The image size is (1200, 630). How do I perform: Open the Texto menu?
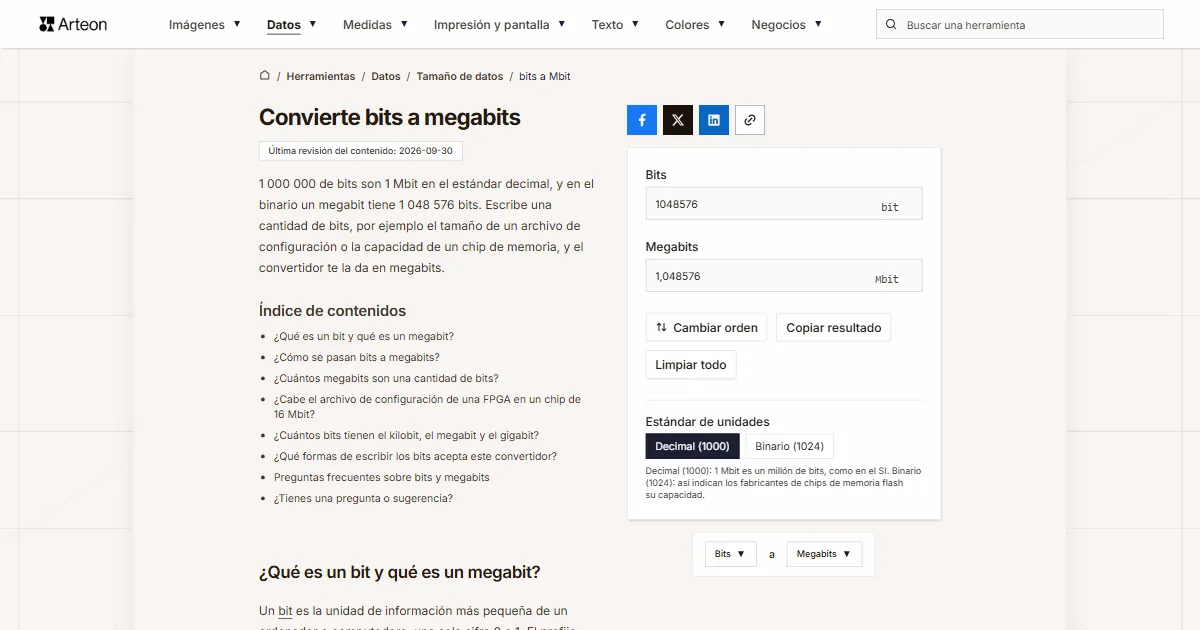[x=615, y=25]
